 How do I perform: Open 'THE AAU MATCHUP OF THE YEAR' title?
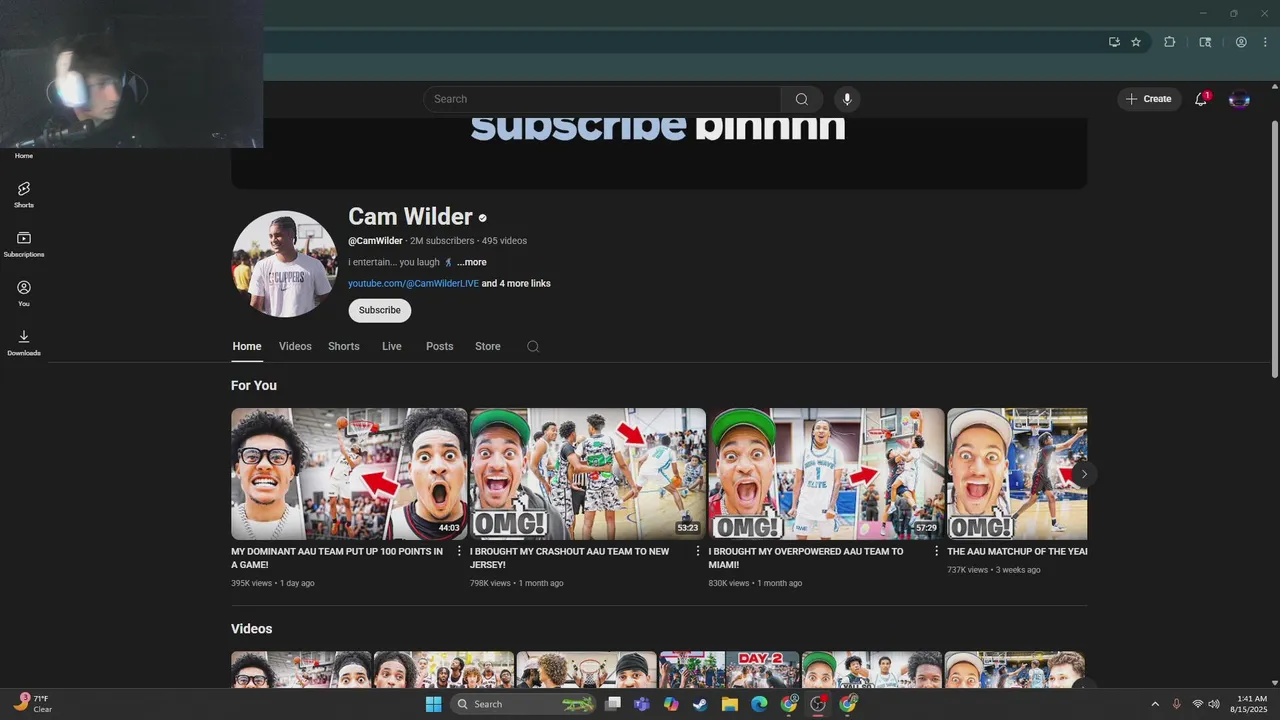click(1017, 551)
